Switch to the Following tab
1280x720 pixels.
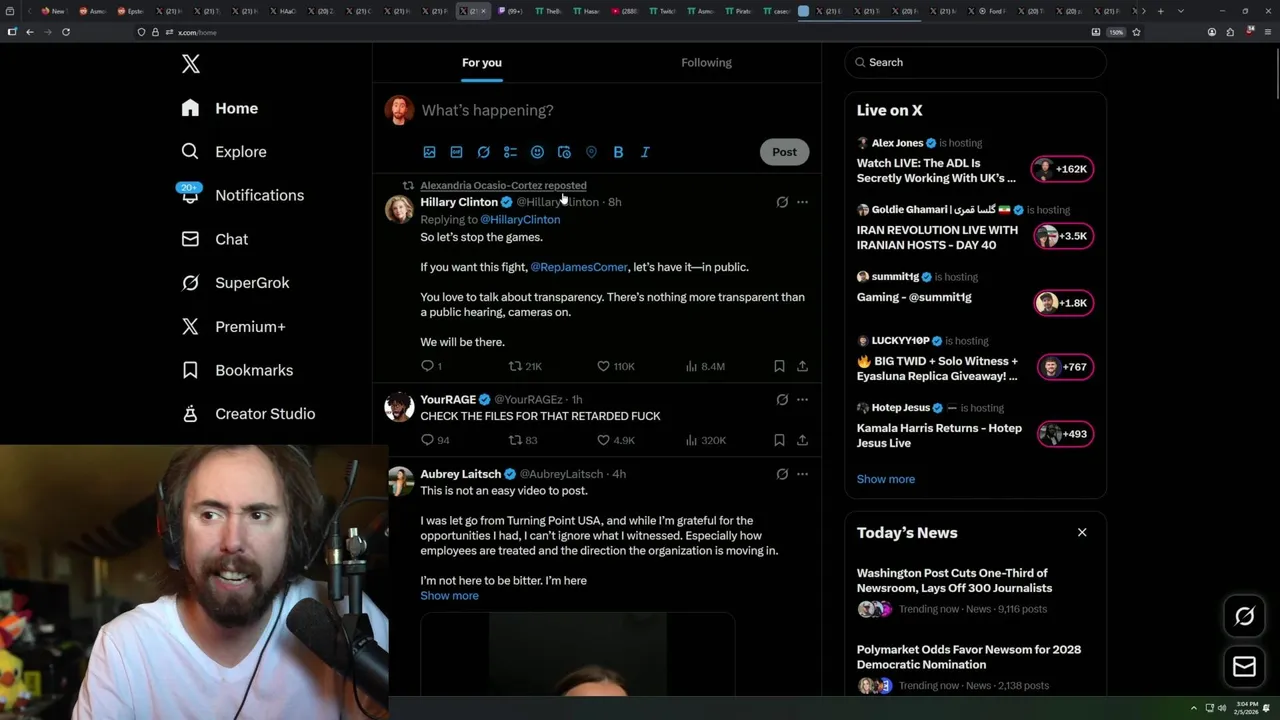[707, 63]
